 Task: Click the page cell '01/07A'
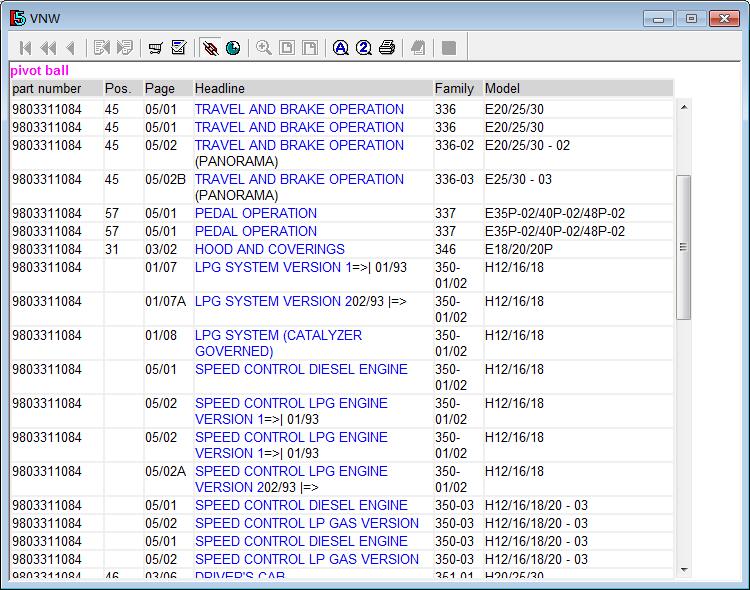tap(165, 301)
